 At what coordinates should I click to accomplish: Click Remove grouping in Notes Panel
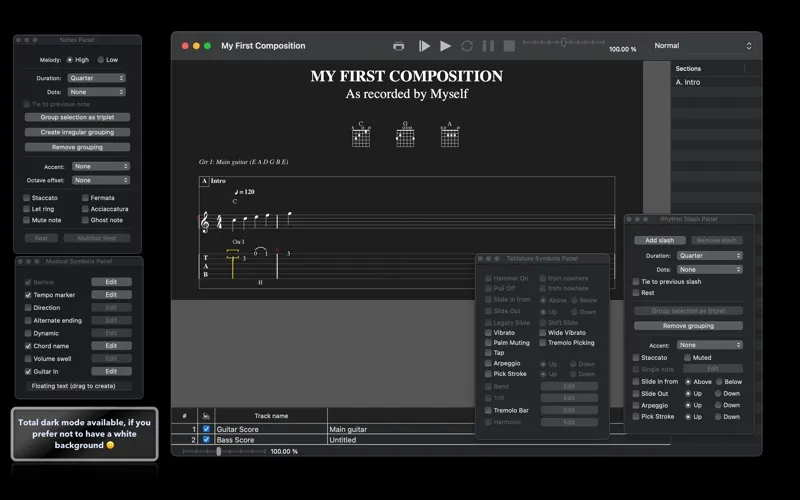coord(77,147)
